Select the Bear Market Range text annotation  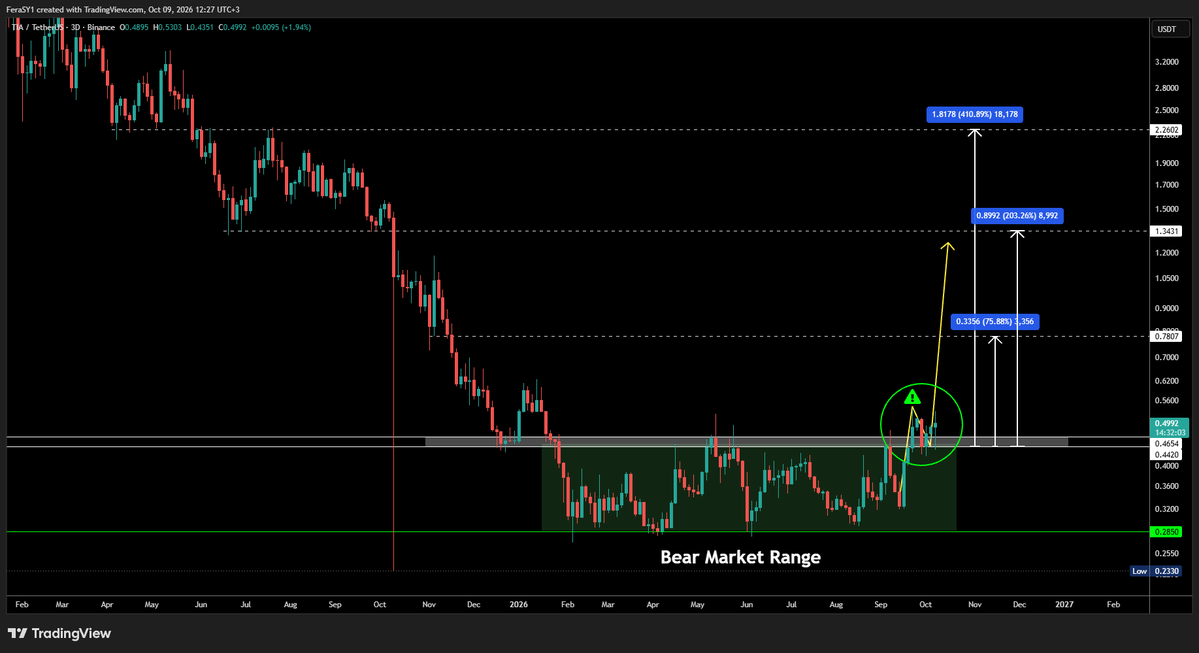point(740,557)
